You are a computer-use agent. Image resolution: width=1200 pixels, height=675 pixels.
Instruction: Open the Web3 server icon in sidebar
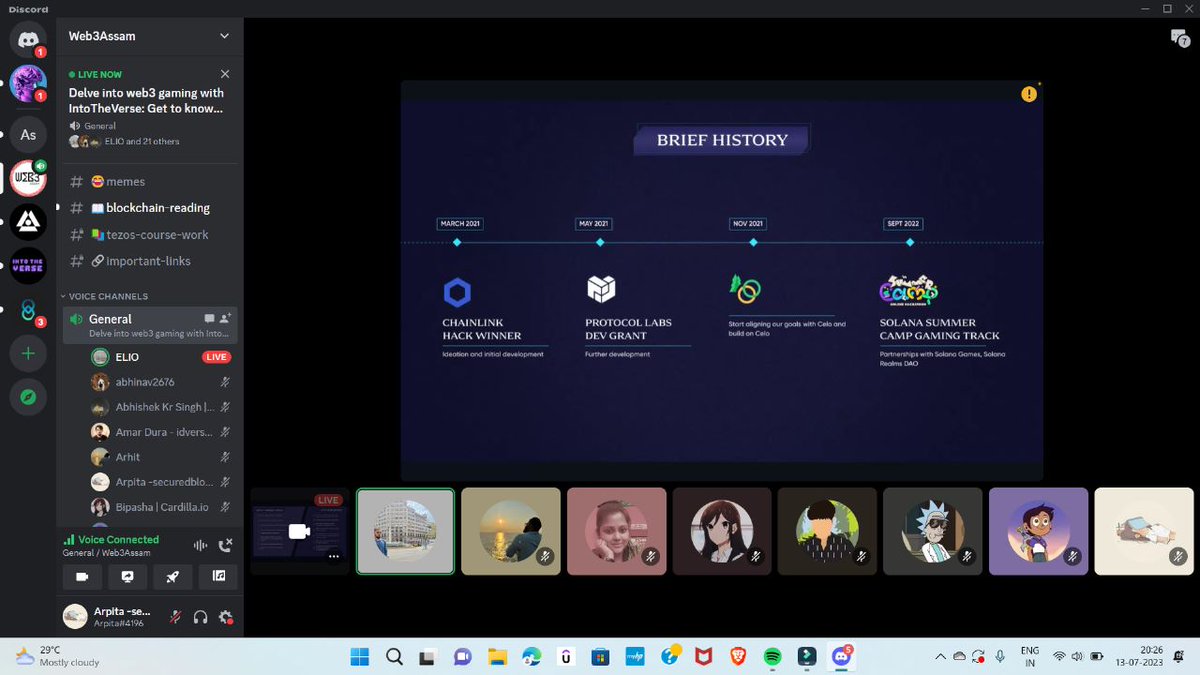coord(28,178)
